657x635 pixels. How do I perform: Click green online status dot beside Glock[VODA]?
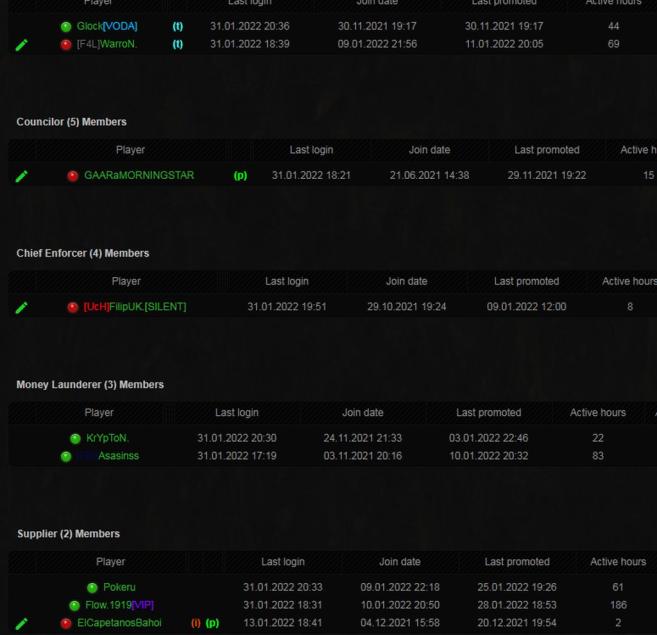[66, 27]
